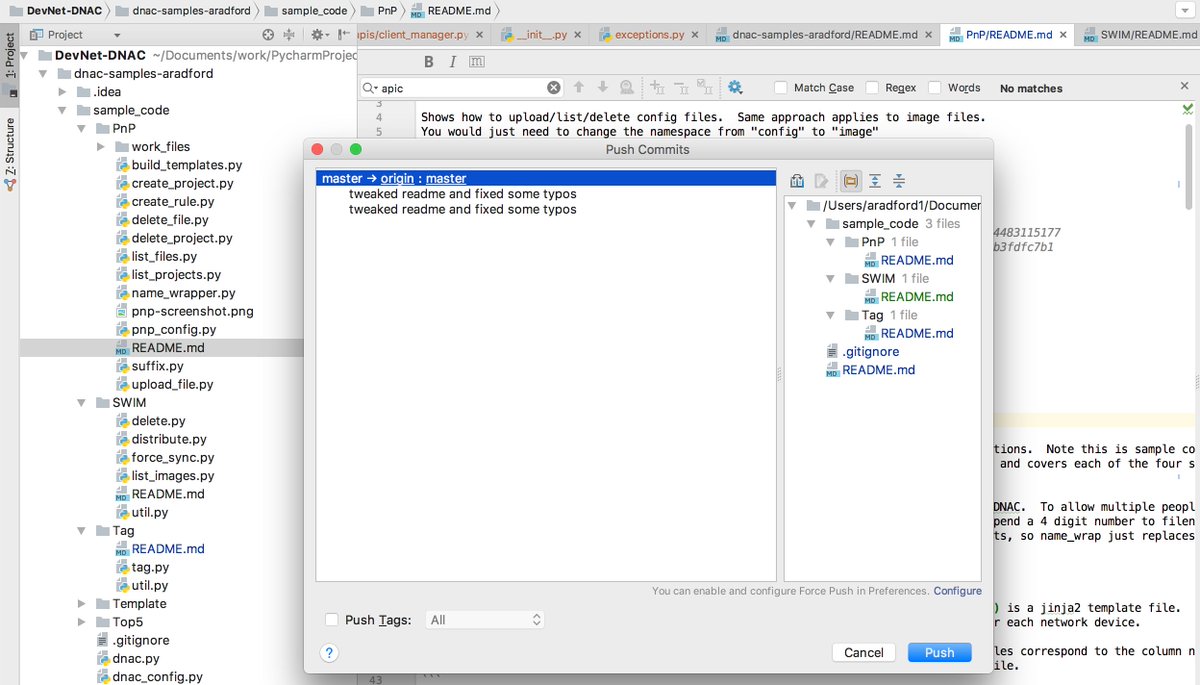Click the monospace code formatting button
Screen dimensions: 1200x685
[477, 62]
